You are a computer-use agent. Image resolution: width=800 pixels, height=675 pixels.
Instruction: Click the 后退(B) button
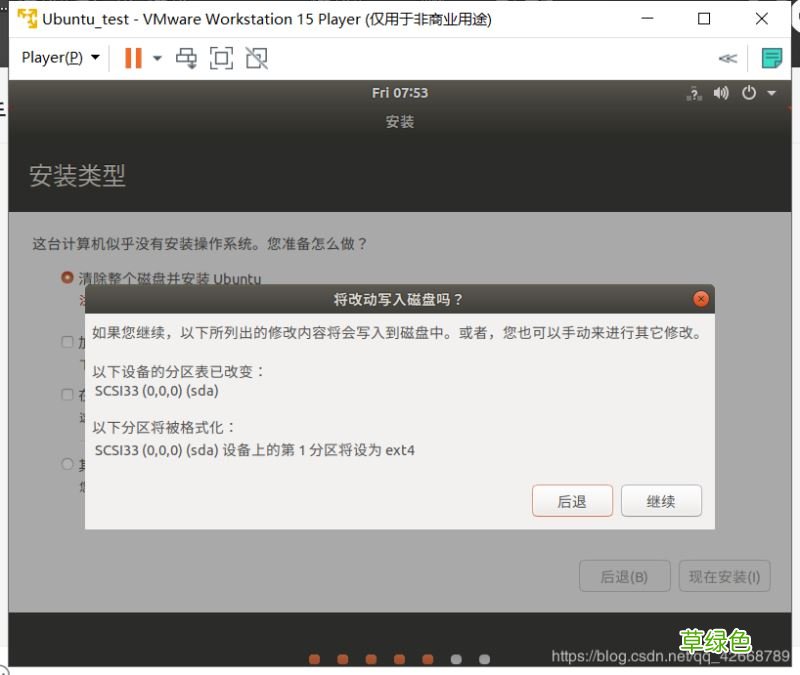click(x=624, y=576)
